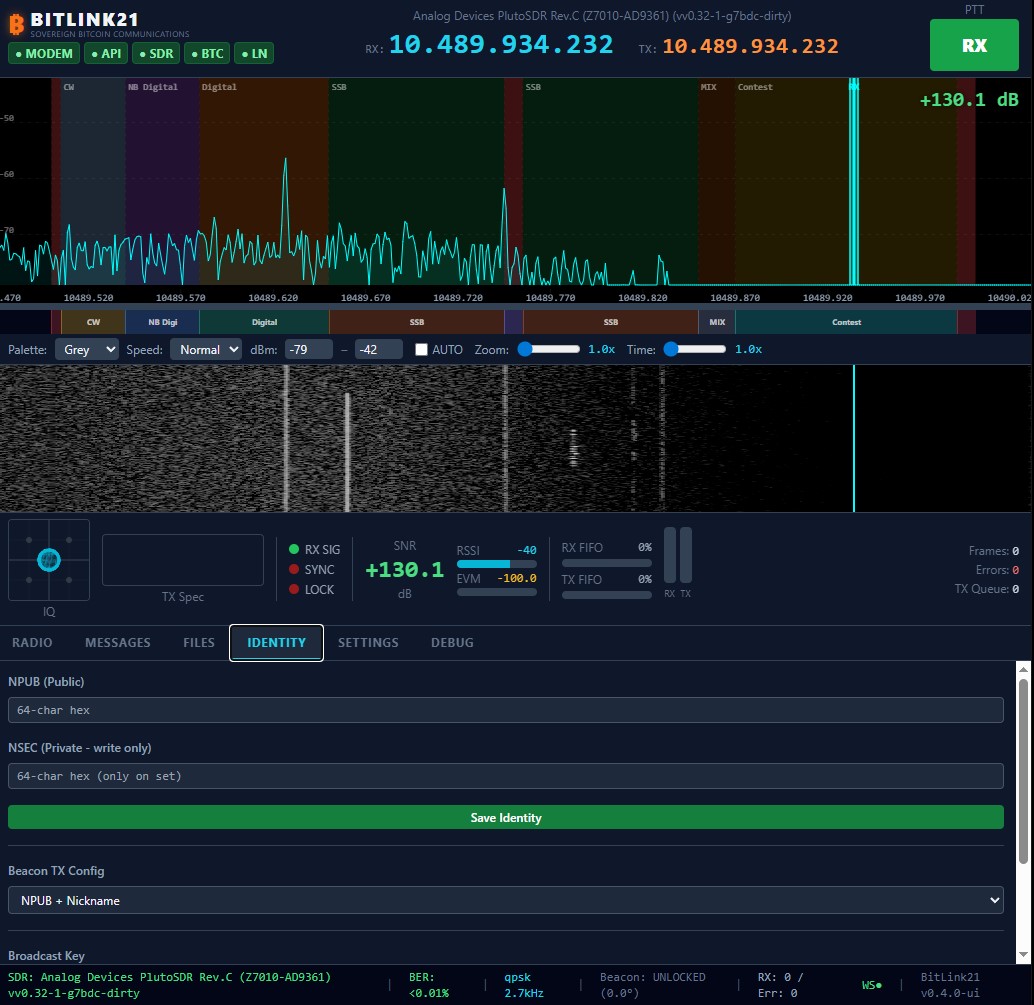Click the MODEM status indicator badge

pos(44,53)
